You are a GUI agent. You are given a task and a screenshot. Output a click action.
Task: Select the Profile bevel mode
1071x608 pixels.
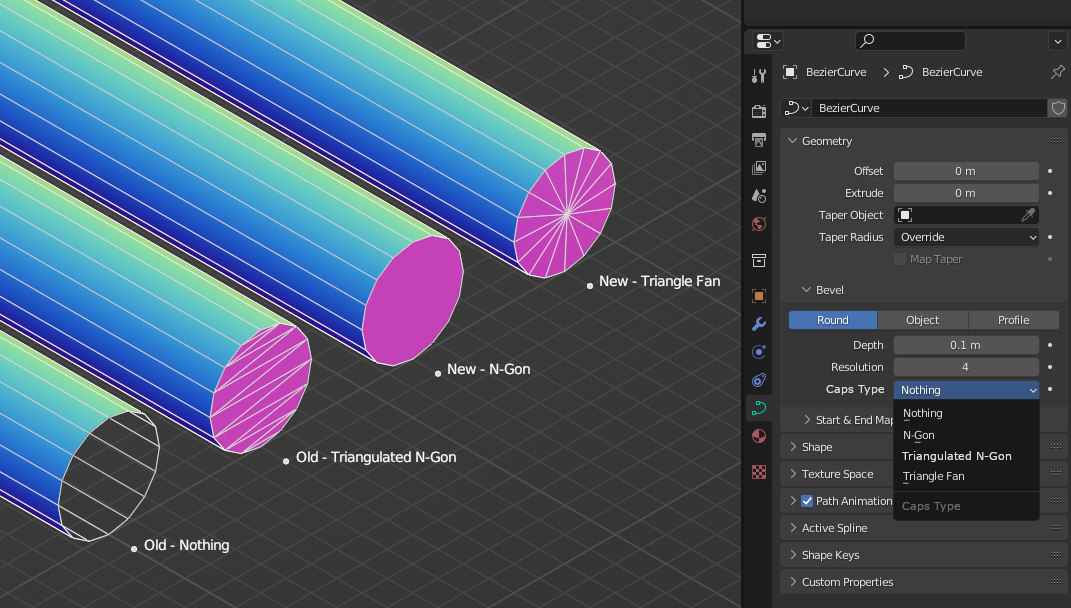tap(1014, 320)
